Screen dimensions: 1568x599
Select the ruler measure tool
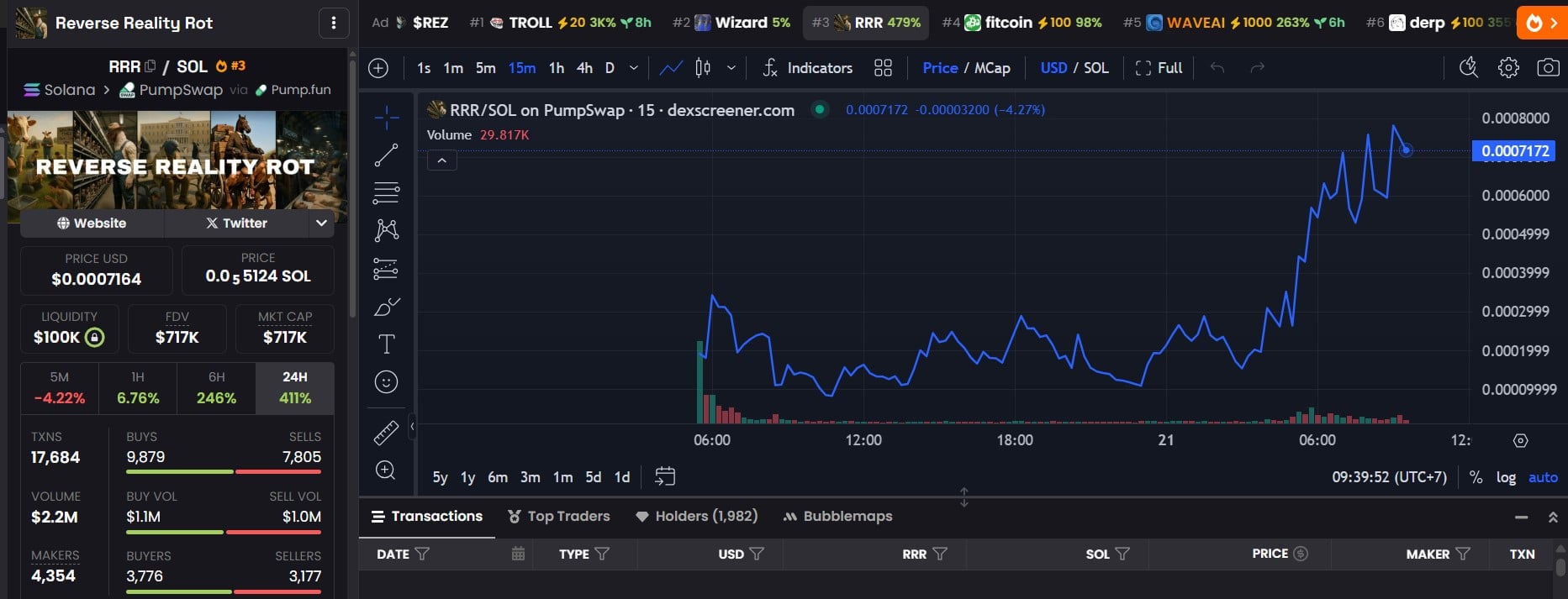pyautogui.click(x=386, y=433)
